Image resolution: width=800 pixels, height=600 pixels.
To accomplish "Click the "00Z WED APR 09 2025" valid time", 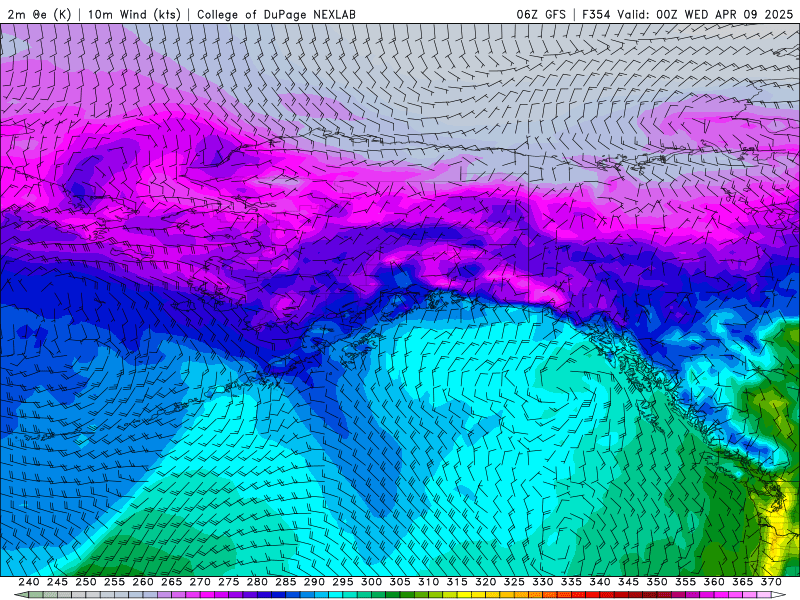I will coord(724,14).
